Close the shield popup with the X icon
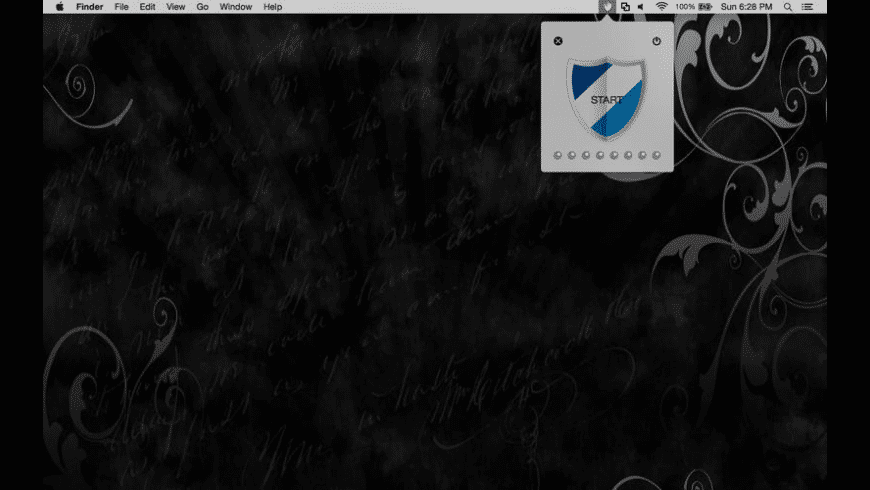Image resolution: width=870 pixels, height=490 pixels. [558, 41]
